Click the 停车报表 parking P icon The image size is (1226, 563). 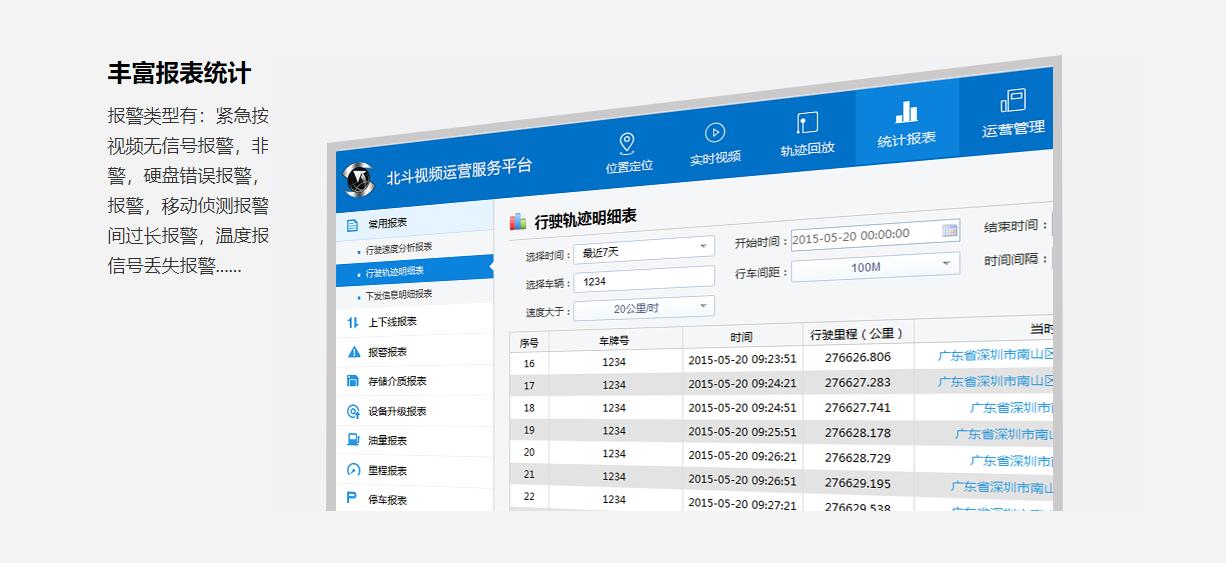352,499
